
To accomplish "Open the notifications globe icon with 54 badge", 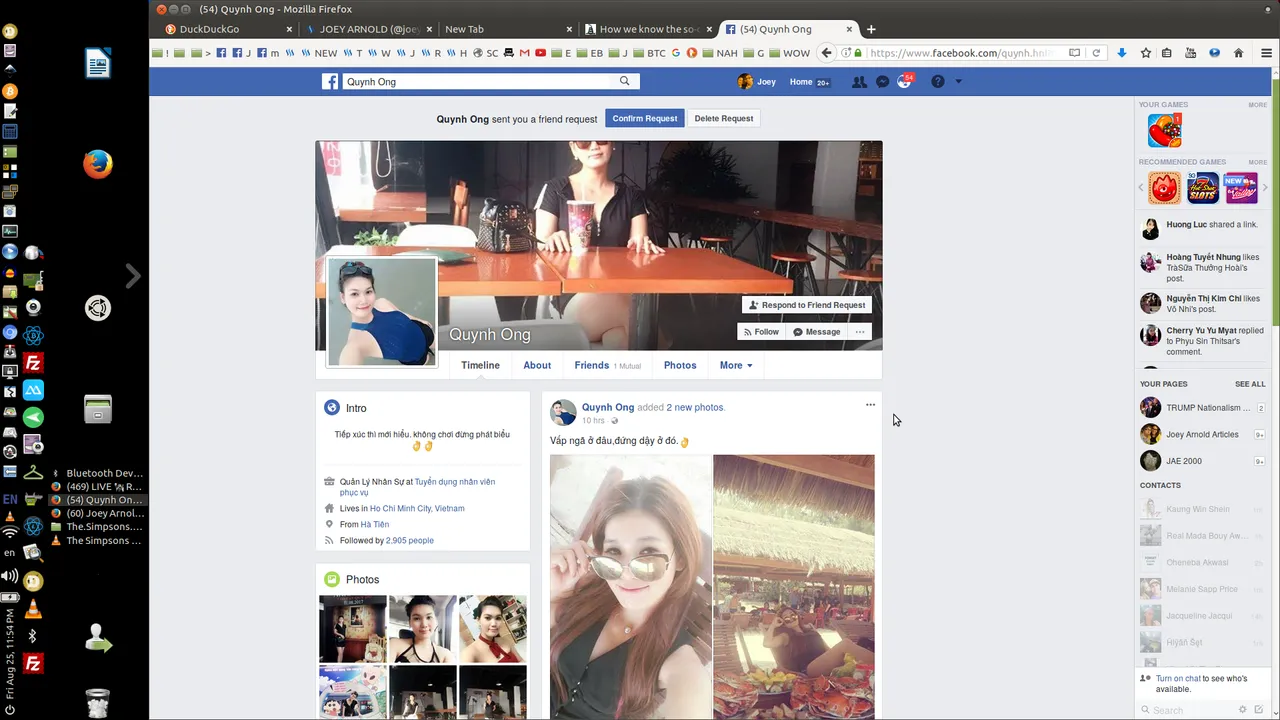I will point(905,81).
